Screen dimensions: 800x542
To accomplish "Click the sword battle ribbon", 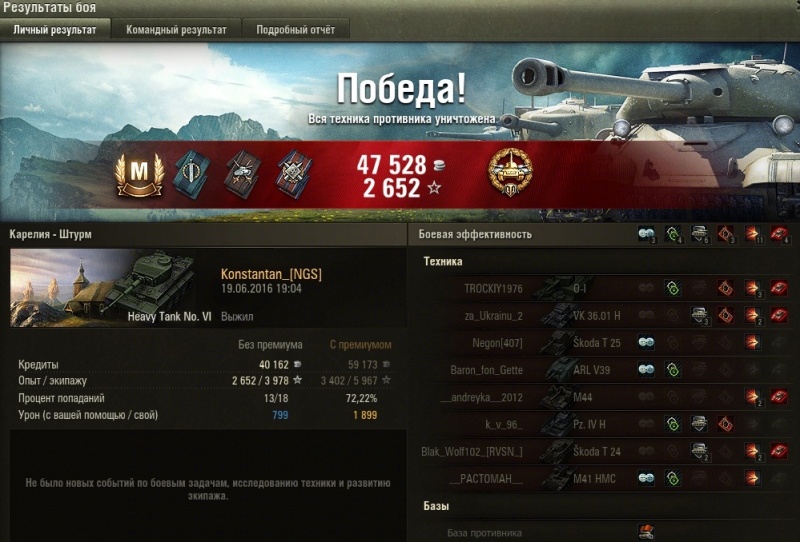I will (192, 174).
